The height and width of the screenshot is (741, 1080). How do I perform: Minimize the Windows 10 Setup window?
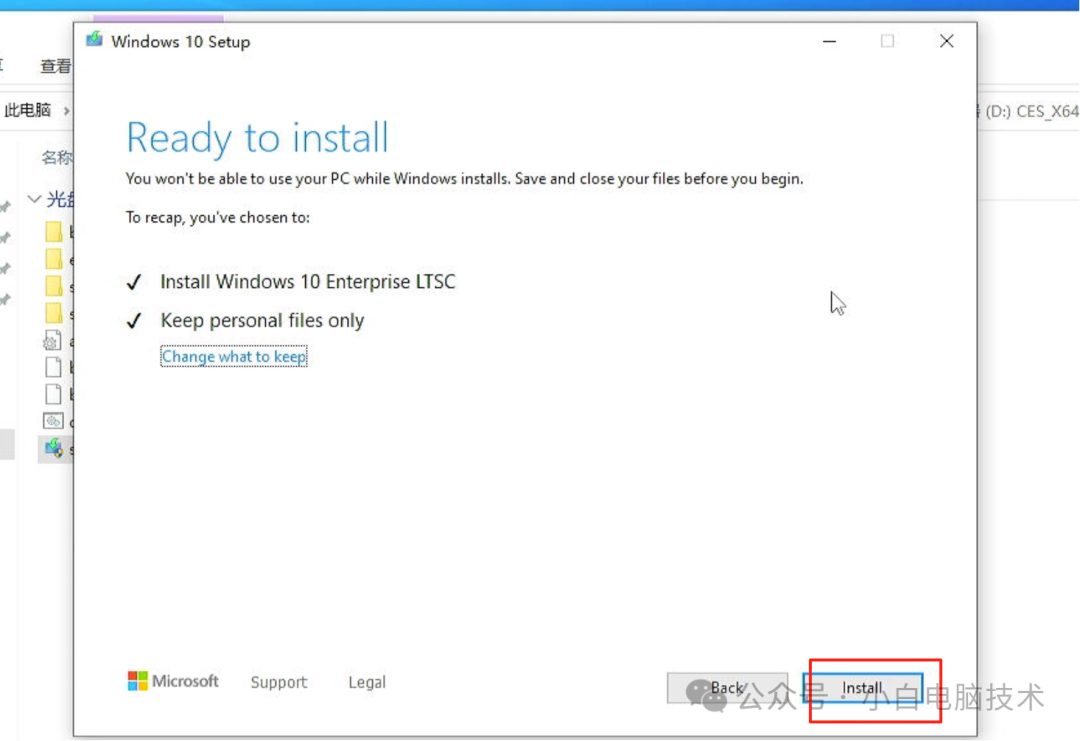[x=829, y=41]
